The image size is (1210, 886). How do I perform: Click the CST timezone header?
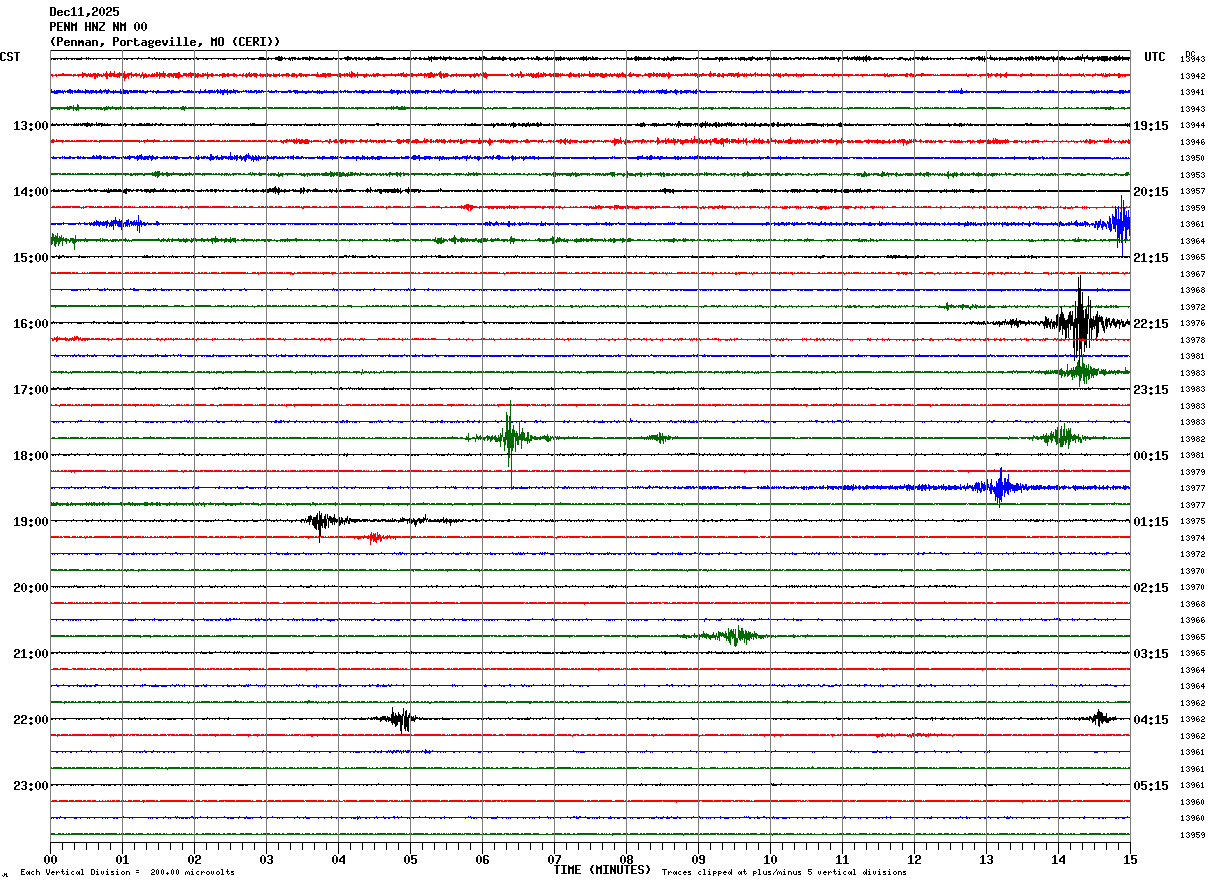[x=10, y=57]
